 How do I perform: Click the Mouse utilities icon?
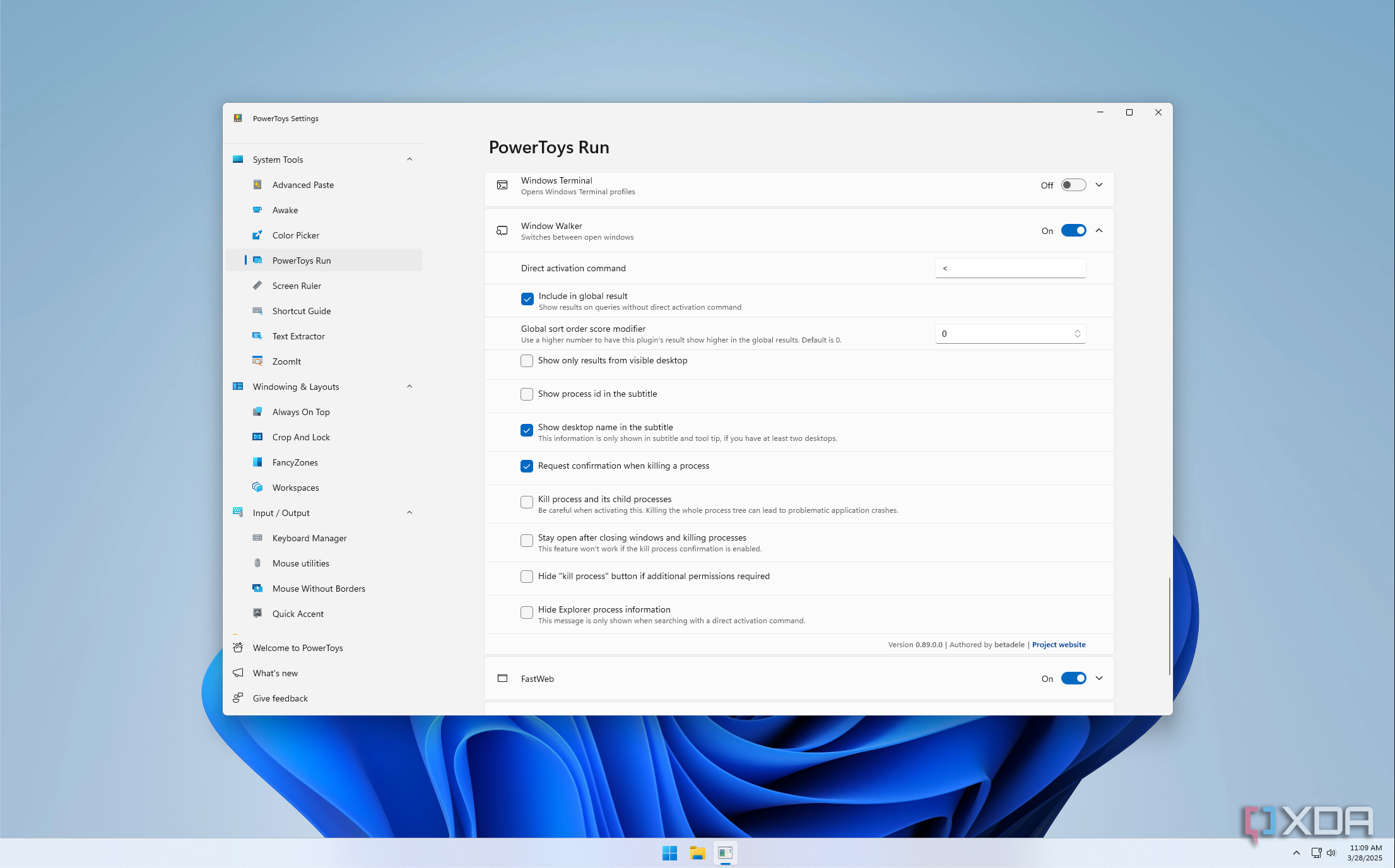click(x=257, y=563)
